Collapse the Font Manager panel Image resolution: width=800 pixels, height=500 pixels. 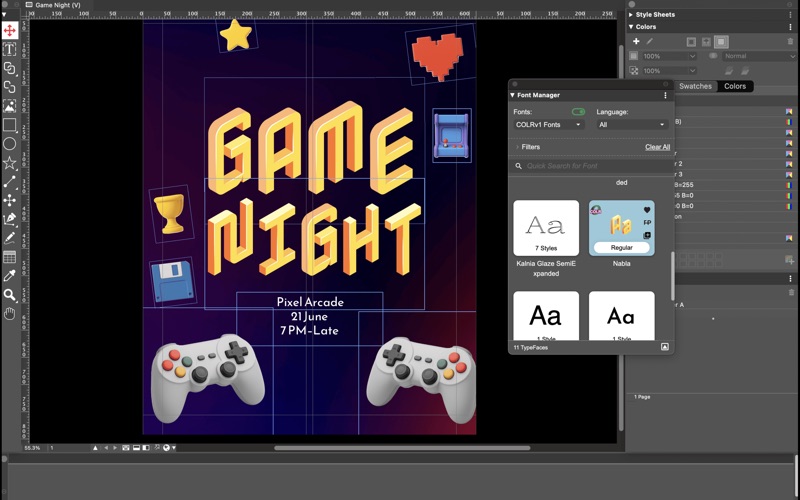(x=513, y=95)
